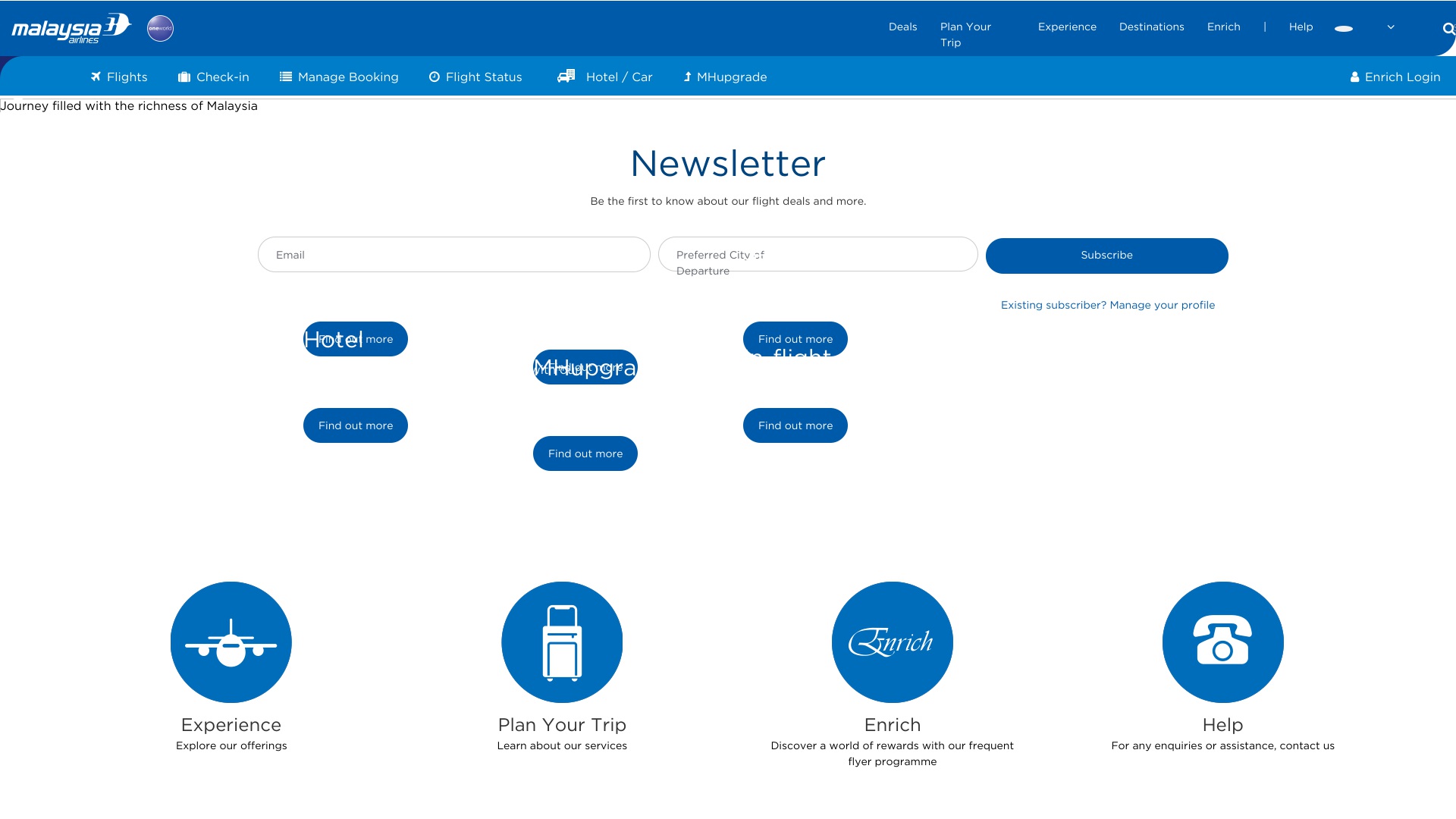Open Check-in with suitcase icon
1456x819 pixels.
tap(213, 77)
